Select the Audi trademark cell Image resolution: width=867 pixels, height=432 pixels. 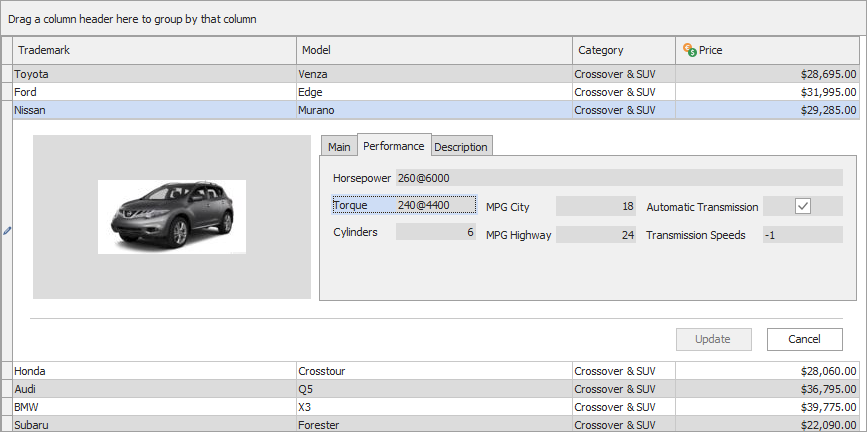point(154,389)
